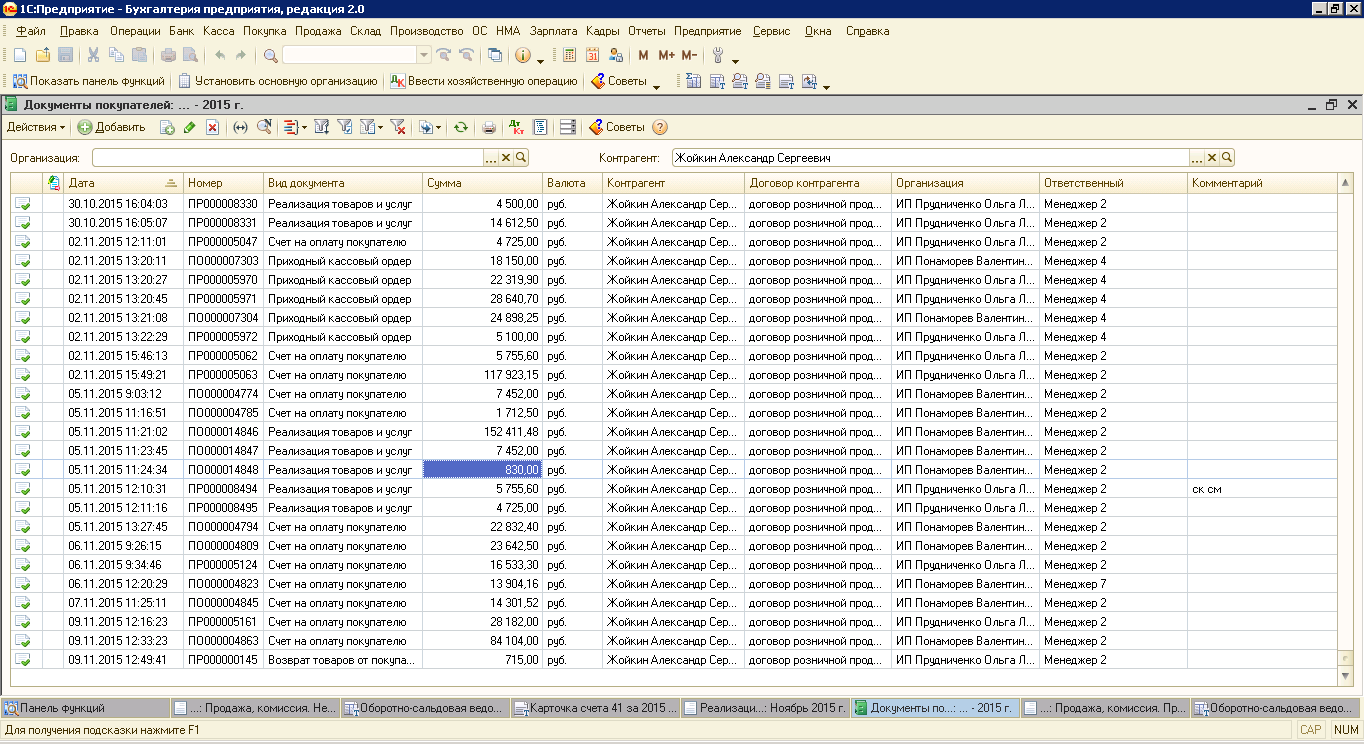Click the wrench settings icon
The height and width of the screenshot is (744, 1364).
[x=718, y=55]
